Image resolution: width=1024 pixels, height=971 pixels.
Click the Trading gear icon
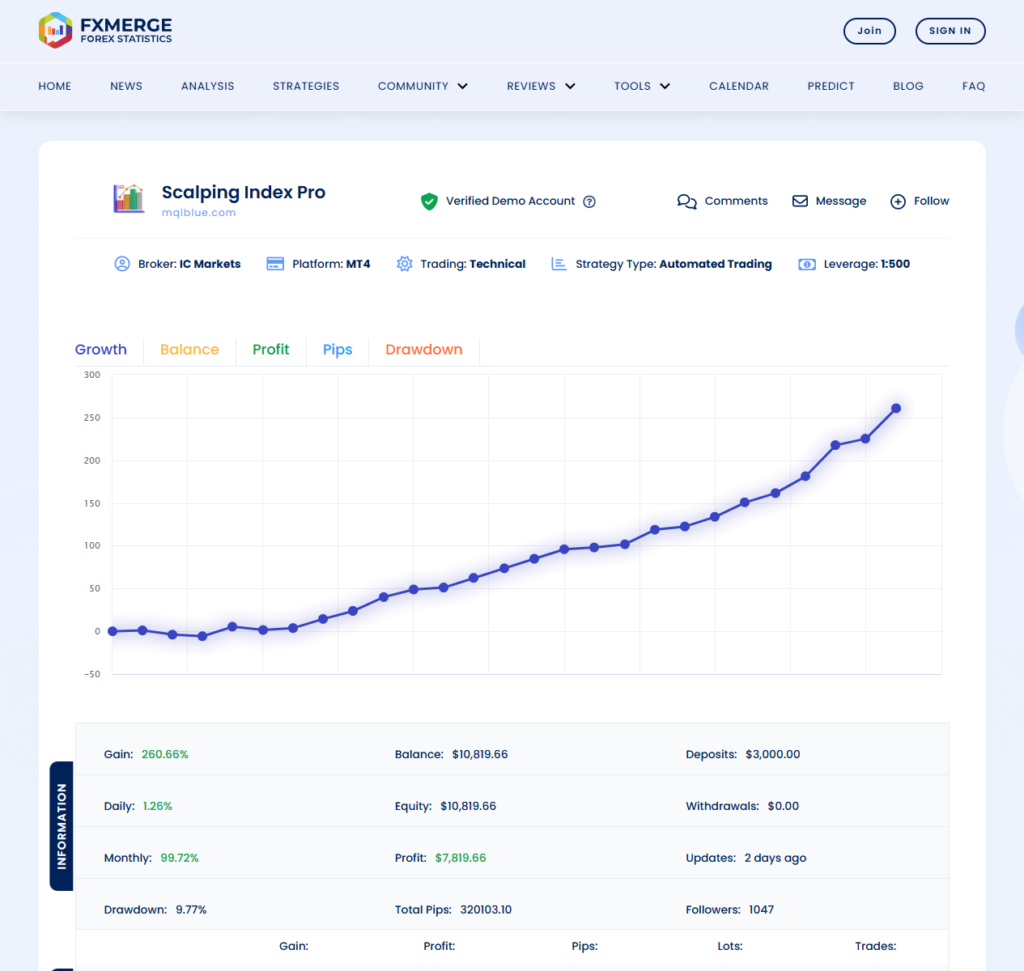tap(404, 264)
